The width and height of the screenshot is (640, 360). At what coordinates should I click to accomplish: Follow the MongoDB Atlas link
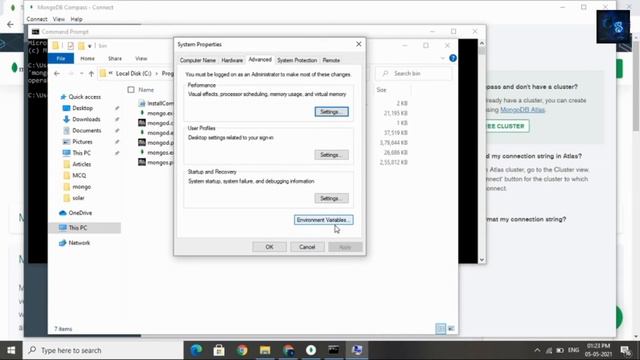pos(522,110)
